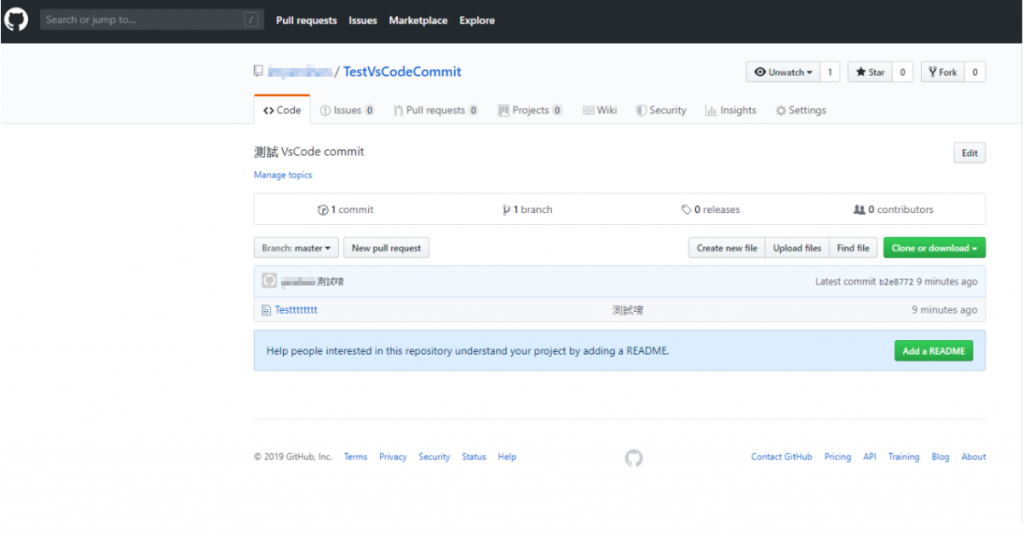Click the Add a README button
Viewport: 1024px width, 536px height.
coord(933,351)
